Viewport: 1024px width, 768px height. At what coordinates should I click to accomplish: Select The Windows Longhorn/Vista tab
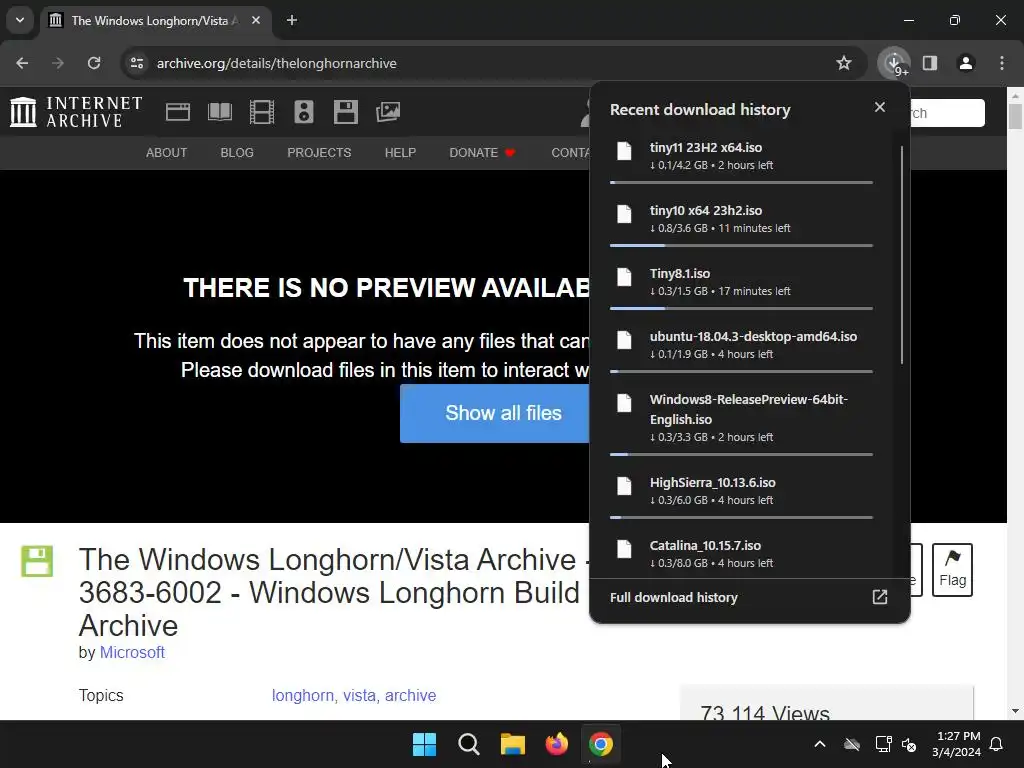pyautogui.click(x=156, y=21)
